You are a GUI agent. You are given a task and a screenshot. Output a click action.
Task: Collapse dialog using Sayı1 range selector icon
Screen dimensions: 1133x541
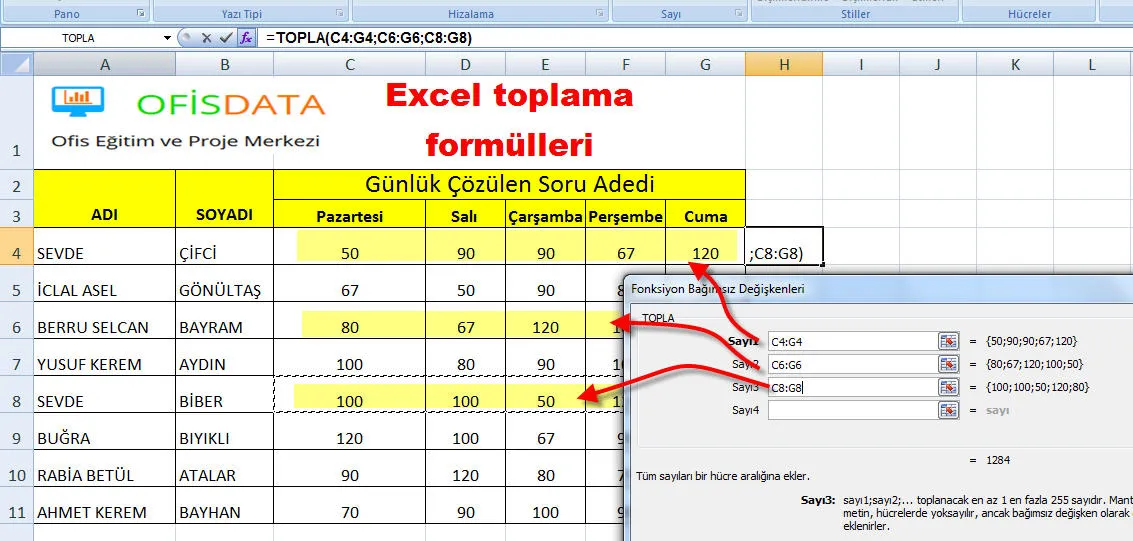[946, 341]
